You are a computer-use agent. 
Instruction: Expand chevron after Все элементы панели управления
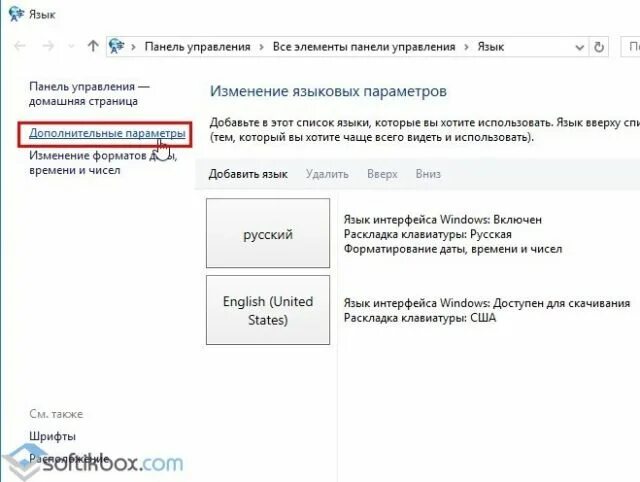[x=466, y=47]
